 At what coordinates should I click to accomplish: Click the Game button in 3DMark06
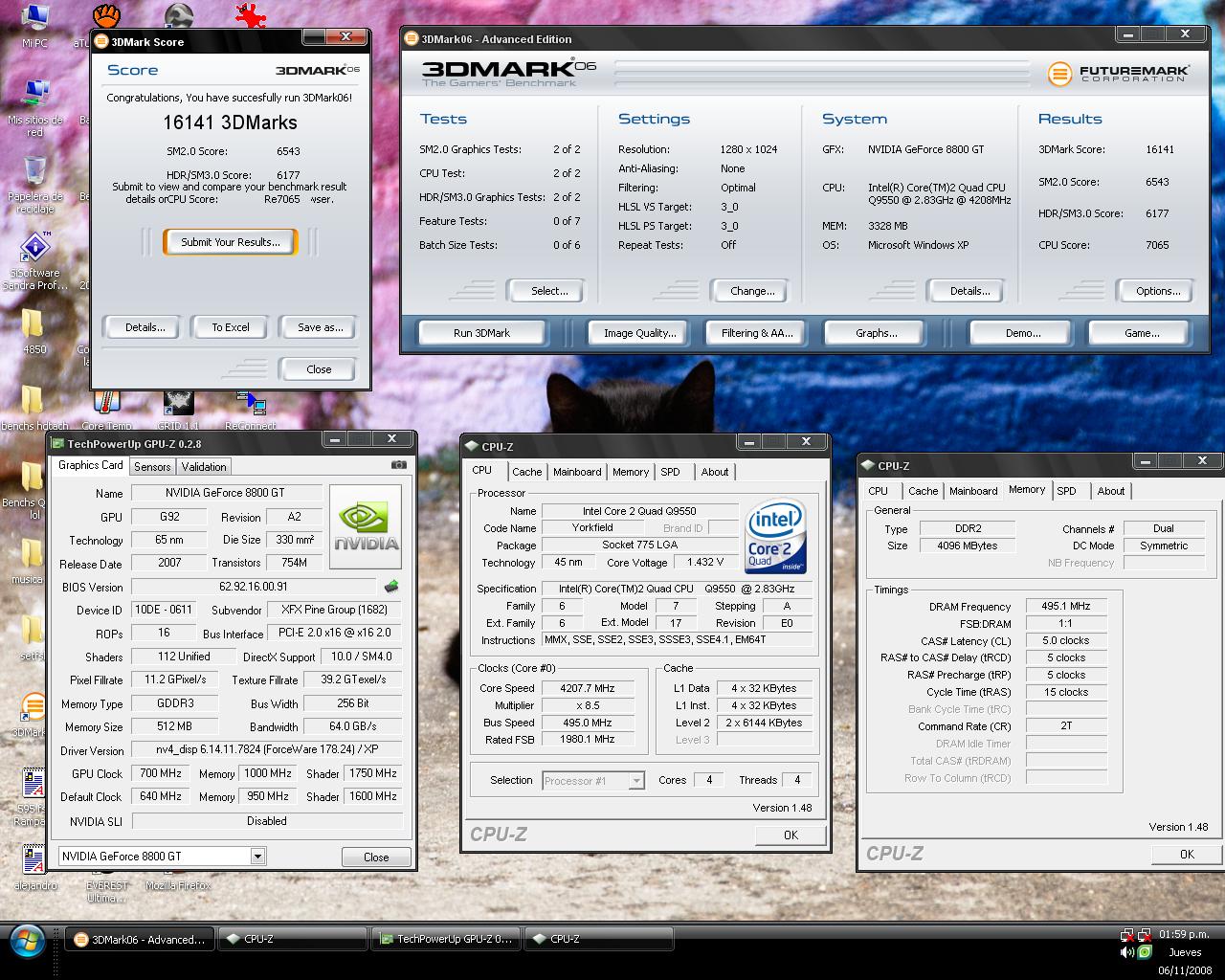point(1141,333)
